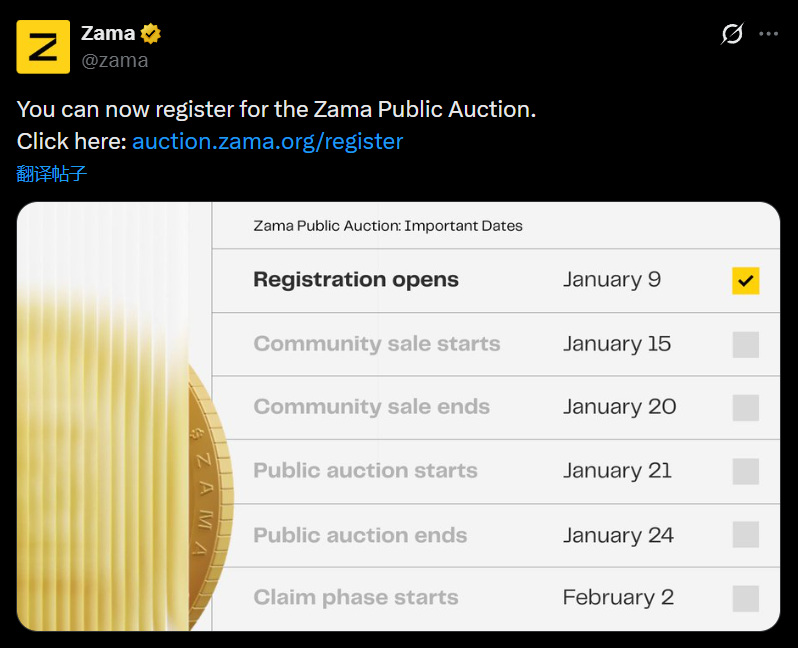This screenshot has width=798, height=648.
Task: Click the Public auction starts row label
Action: 365,471
